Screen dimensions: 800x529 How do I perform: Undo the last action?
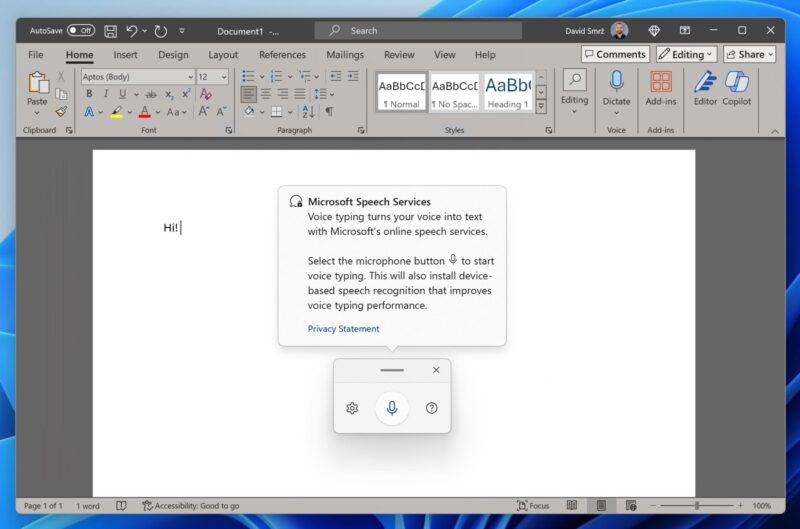click(x=132, y=31)
